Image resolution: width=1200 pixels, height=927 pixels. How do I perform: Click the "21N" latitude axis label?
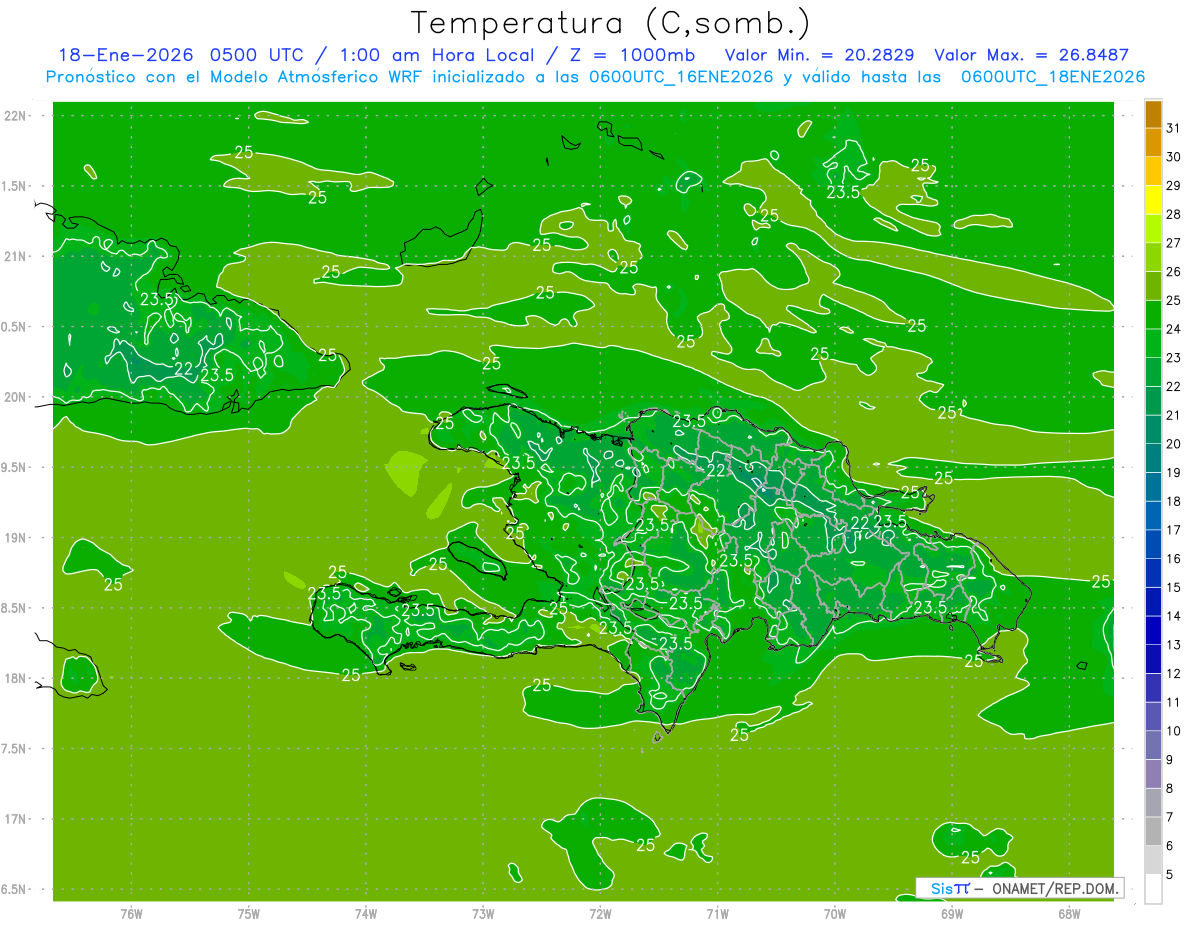tap(15, 256)
